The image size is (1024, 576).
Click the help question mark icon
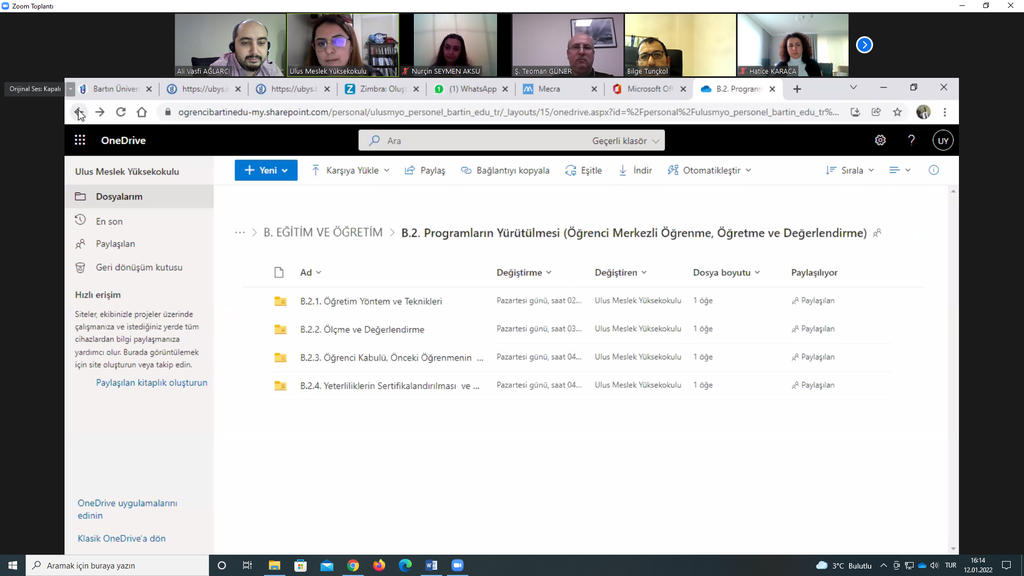pyautogui.click(x=911, y=141)
